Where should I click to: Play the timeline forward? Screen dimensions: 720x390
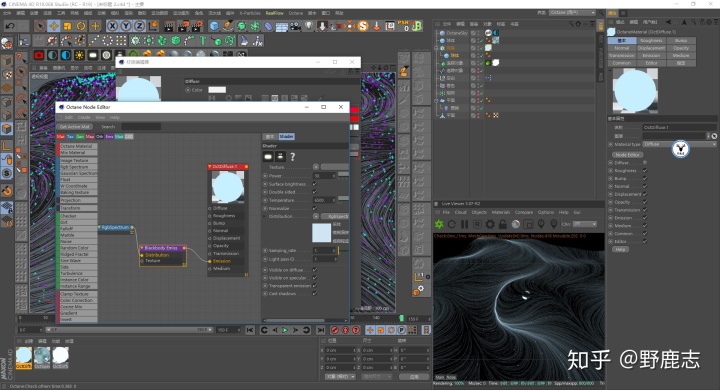[285, 330]
